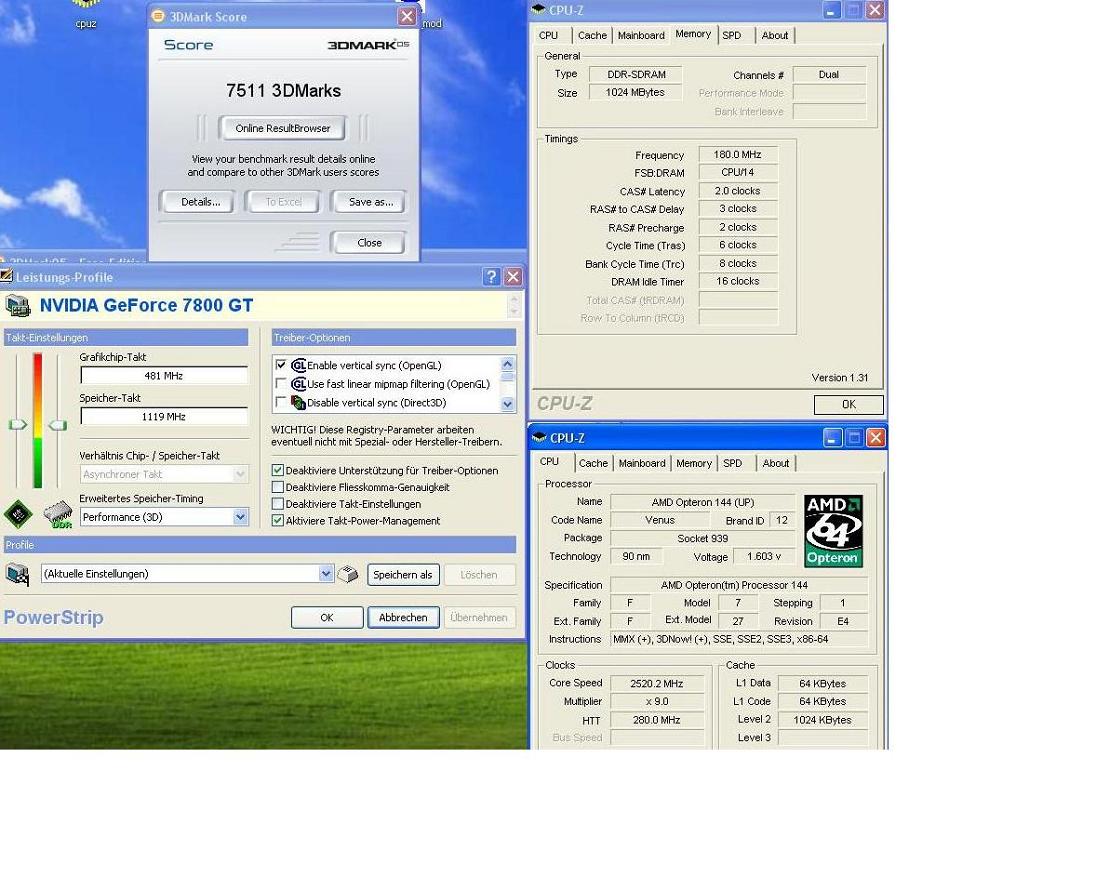Click the Speicher-Takt slider handle
This screenshot has width=1096, height=877.
[57, 425]
